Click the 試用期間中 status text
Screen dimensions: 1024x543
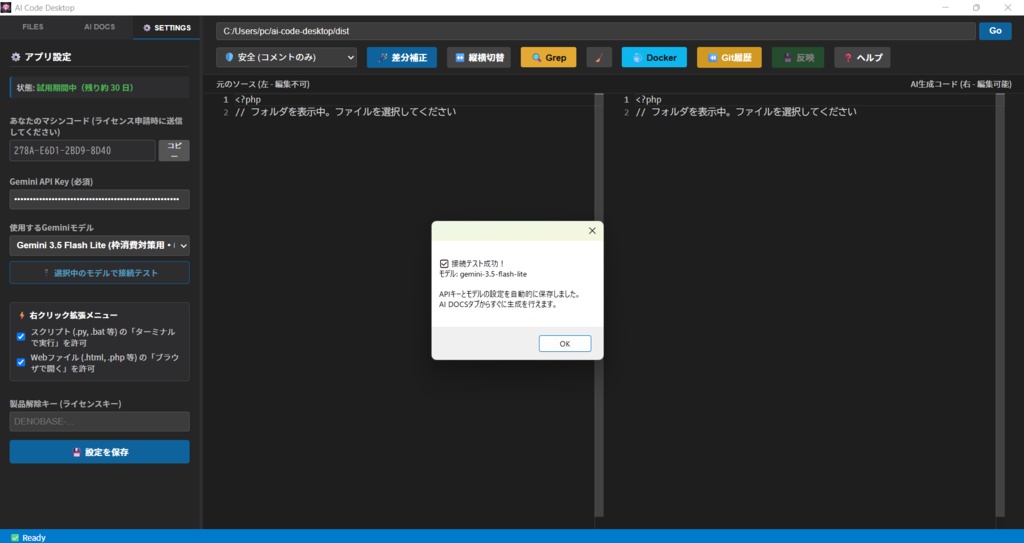[85, 88]
